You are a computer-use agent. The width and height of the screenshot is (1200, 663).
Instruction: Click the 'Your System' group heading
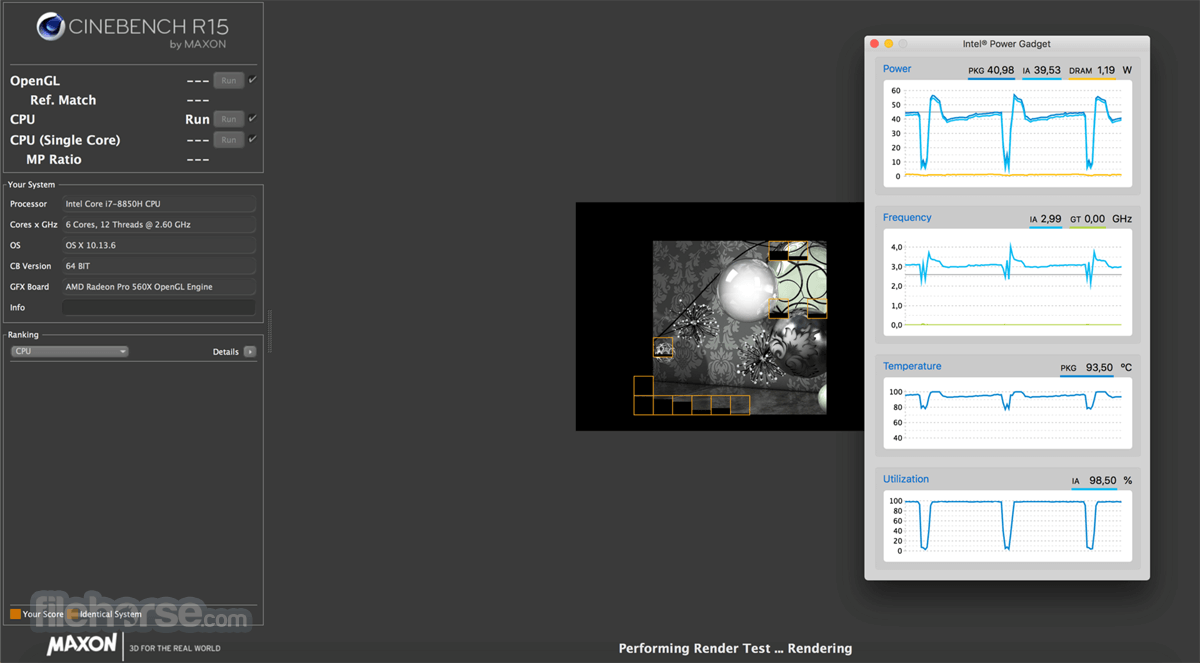coord(31,185)
